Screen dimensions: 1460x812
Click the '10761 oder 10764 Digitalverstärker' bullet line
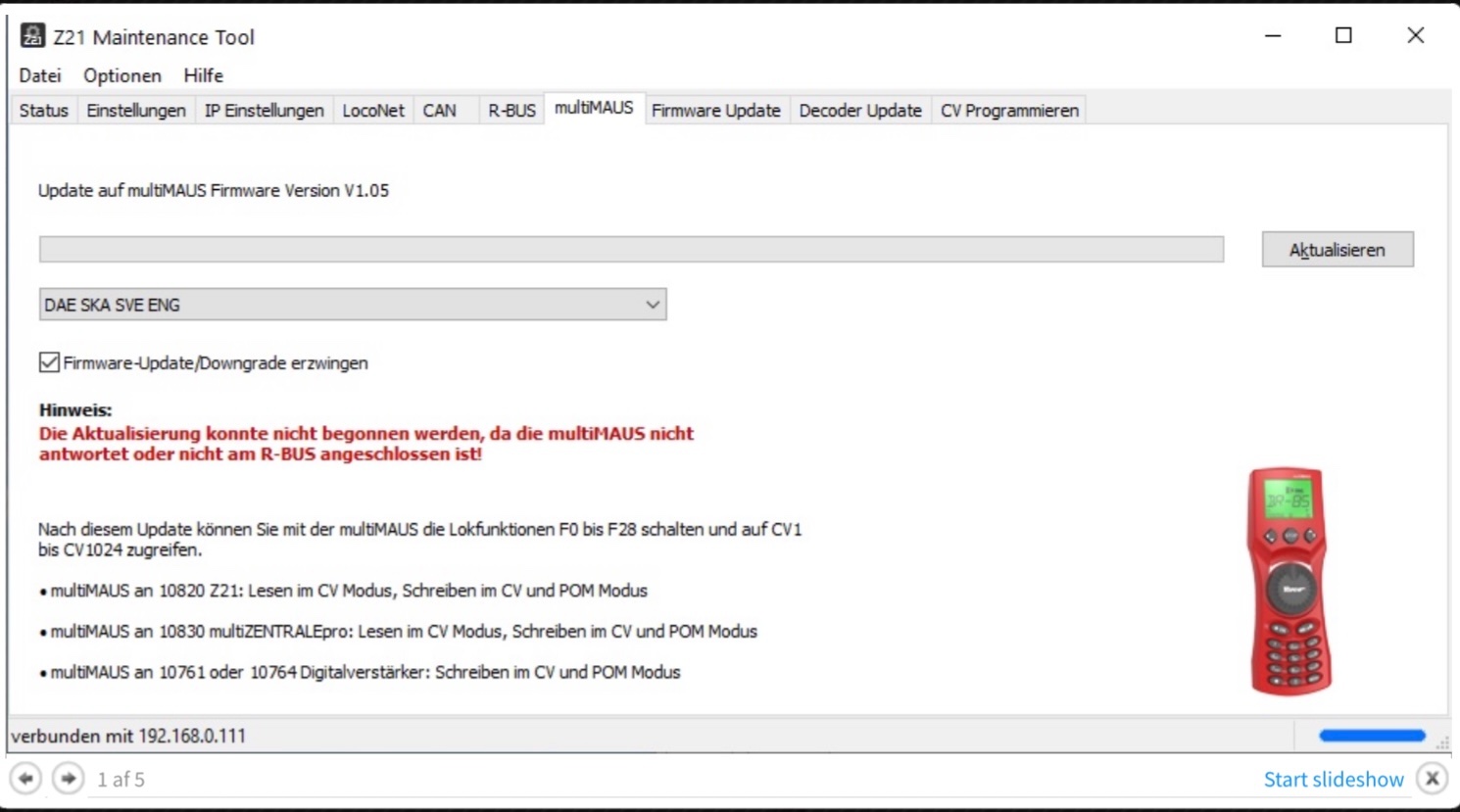pyautogui.click(x=361, y=673)
